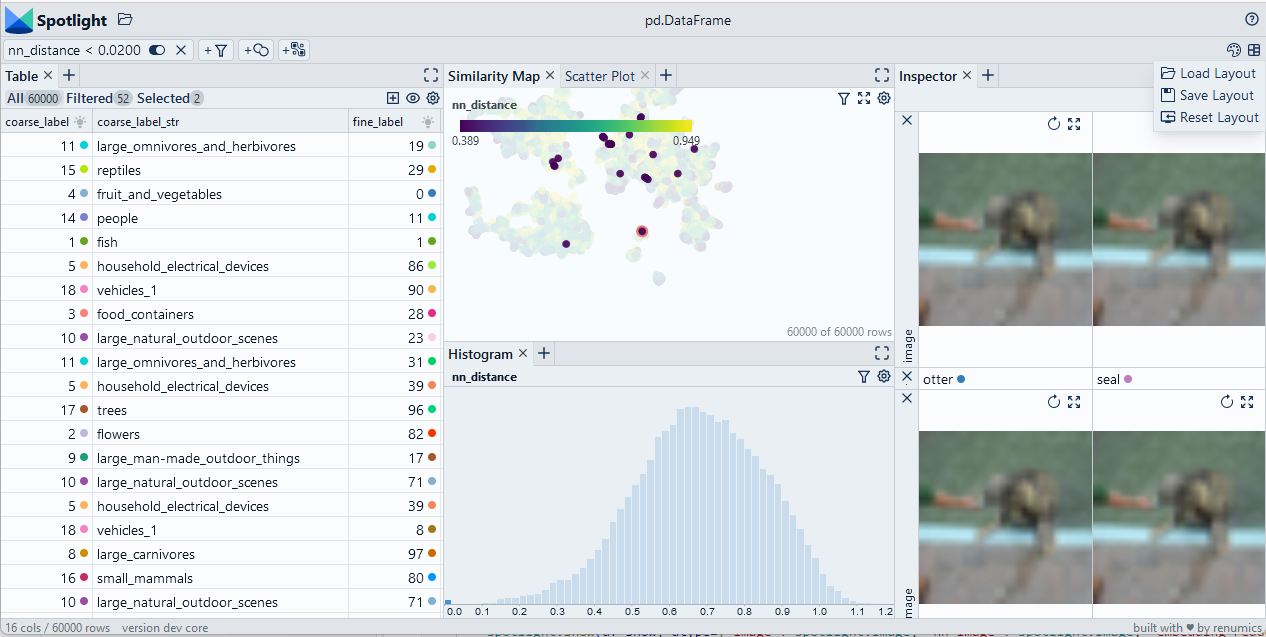
Task: Toggle the nn_distance filter switch
Action: coord(157,50)
